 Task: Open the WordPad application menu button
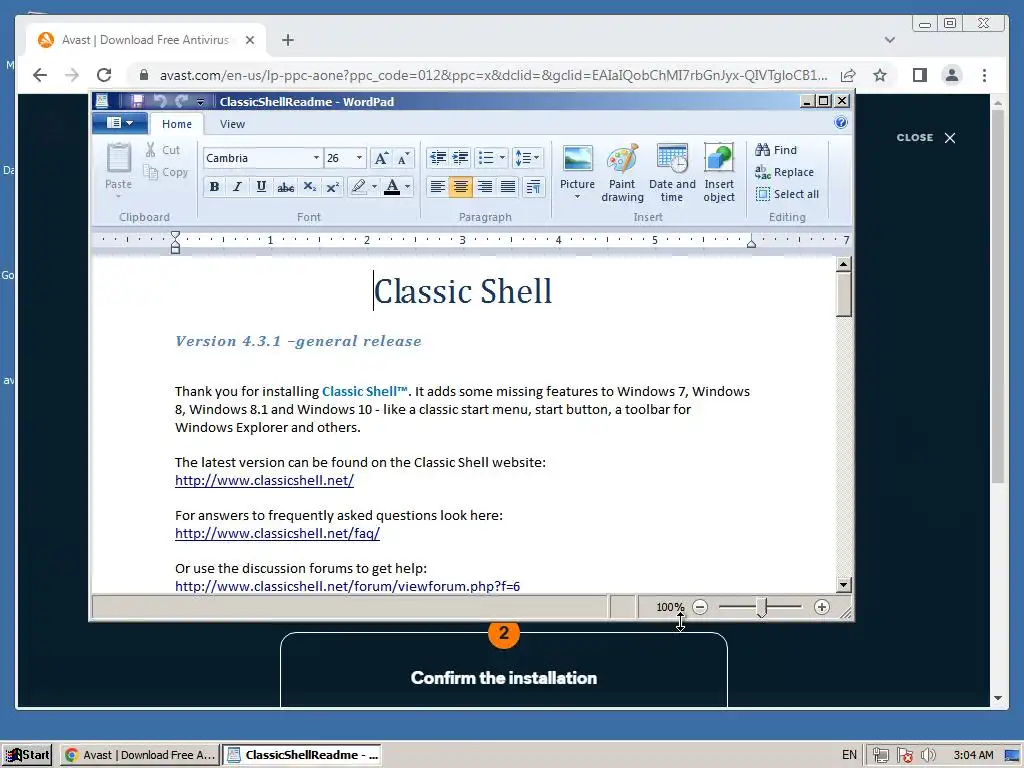pyautogui.click(x=120, y=123)
